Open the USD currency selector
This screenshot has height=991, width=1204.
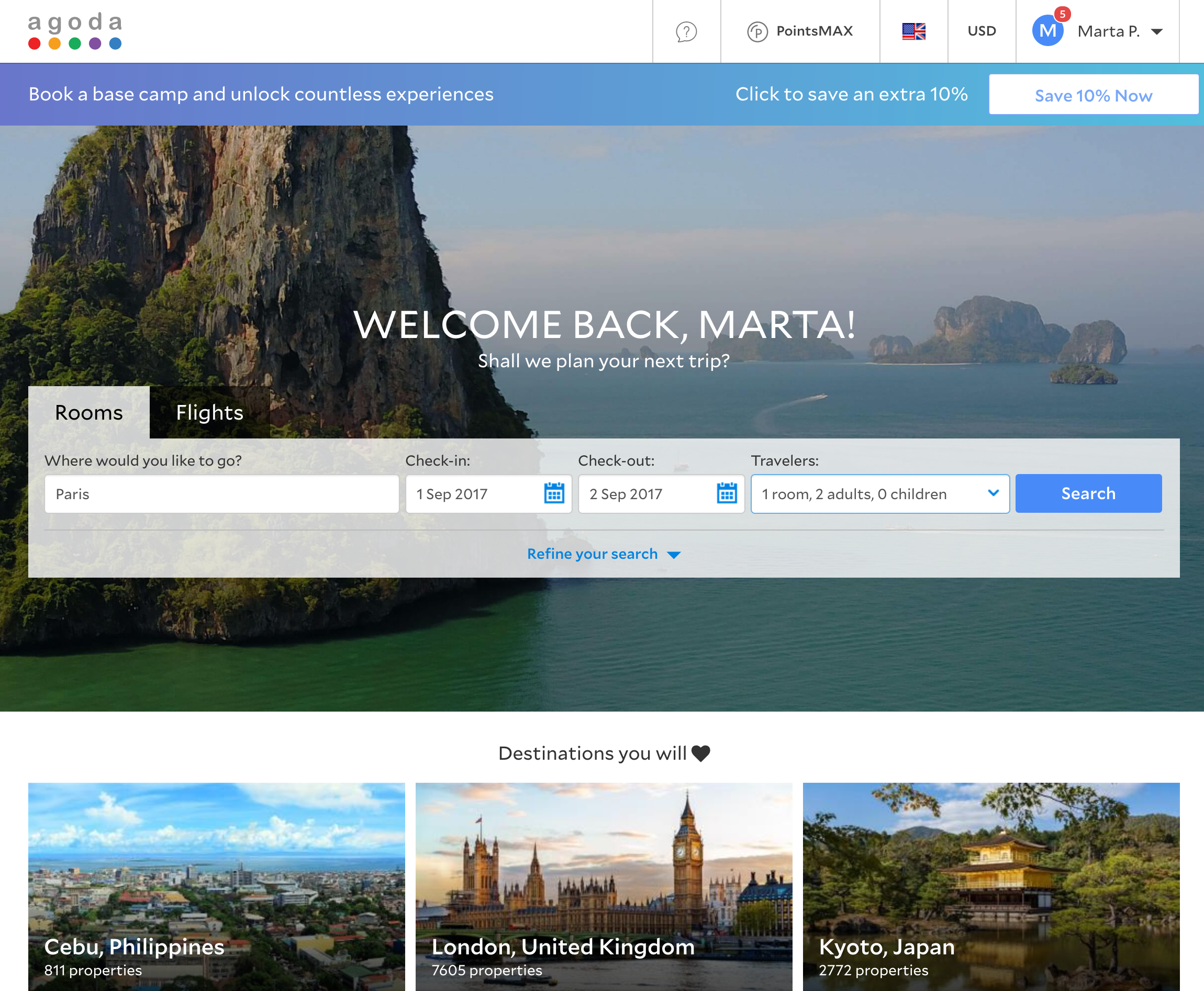click(x=981, y=31)
